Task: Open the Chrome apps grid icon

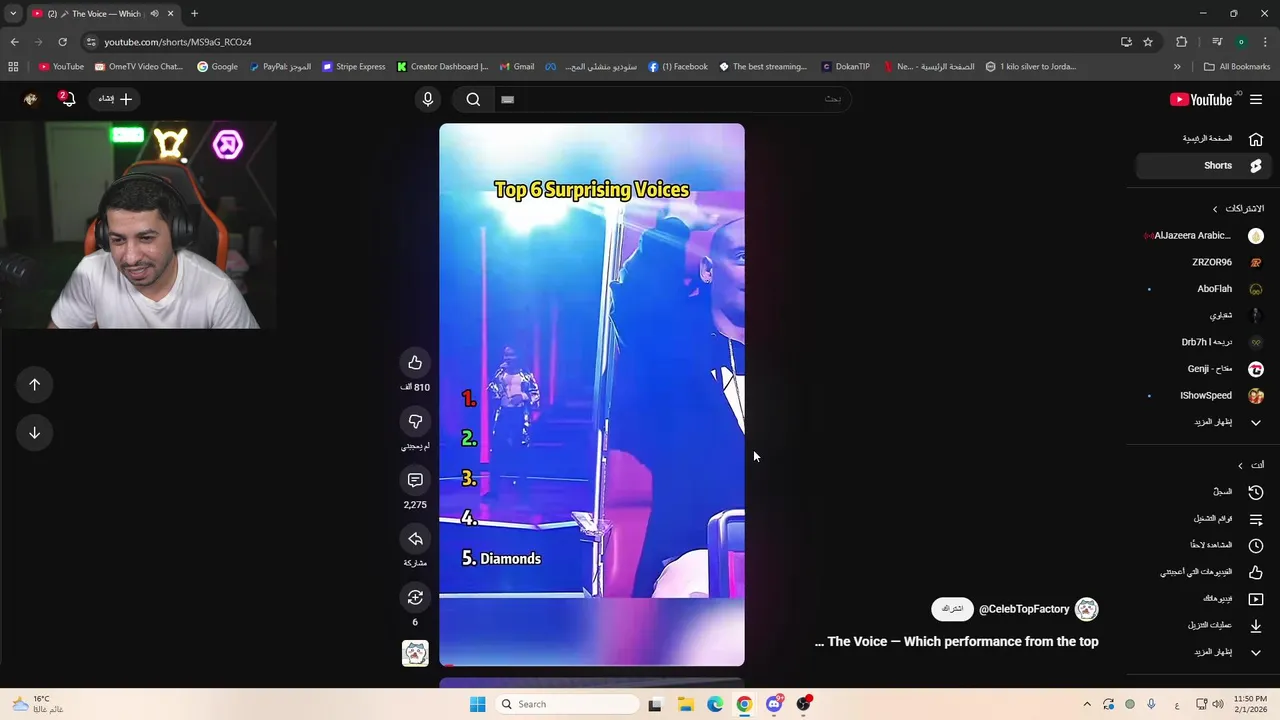Action: [x=13, y=67]
